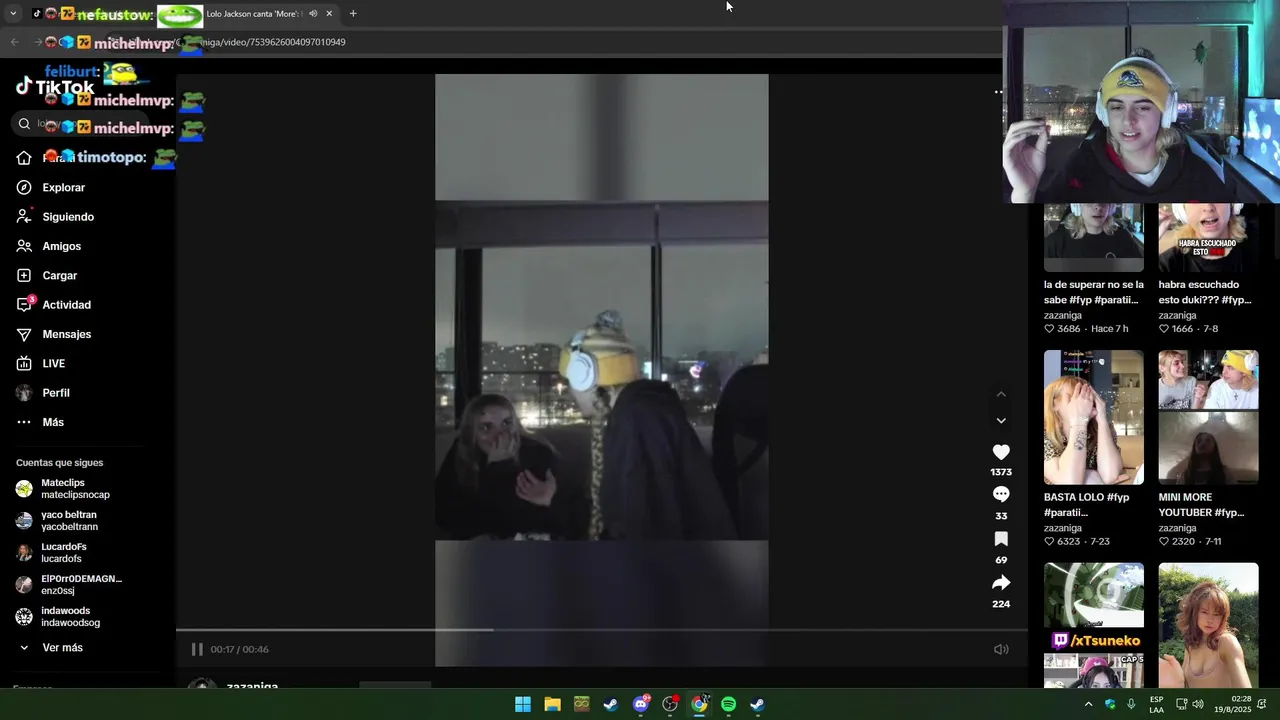Image resolution: width=1280 pixels, height=720 pixels.
Task: Click the Cargar upload icon
Action: tap(24, 275)
